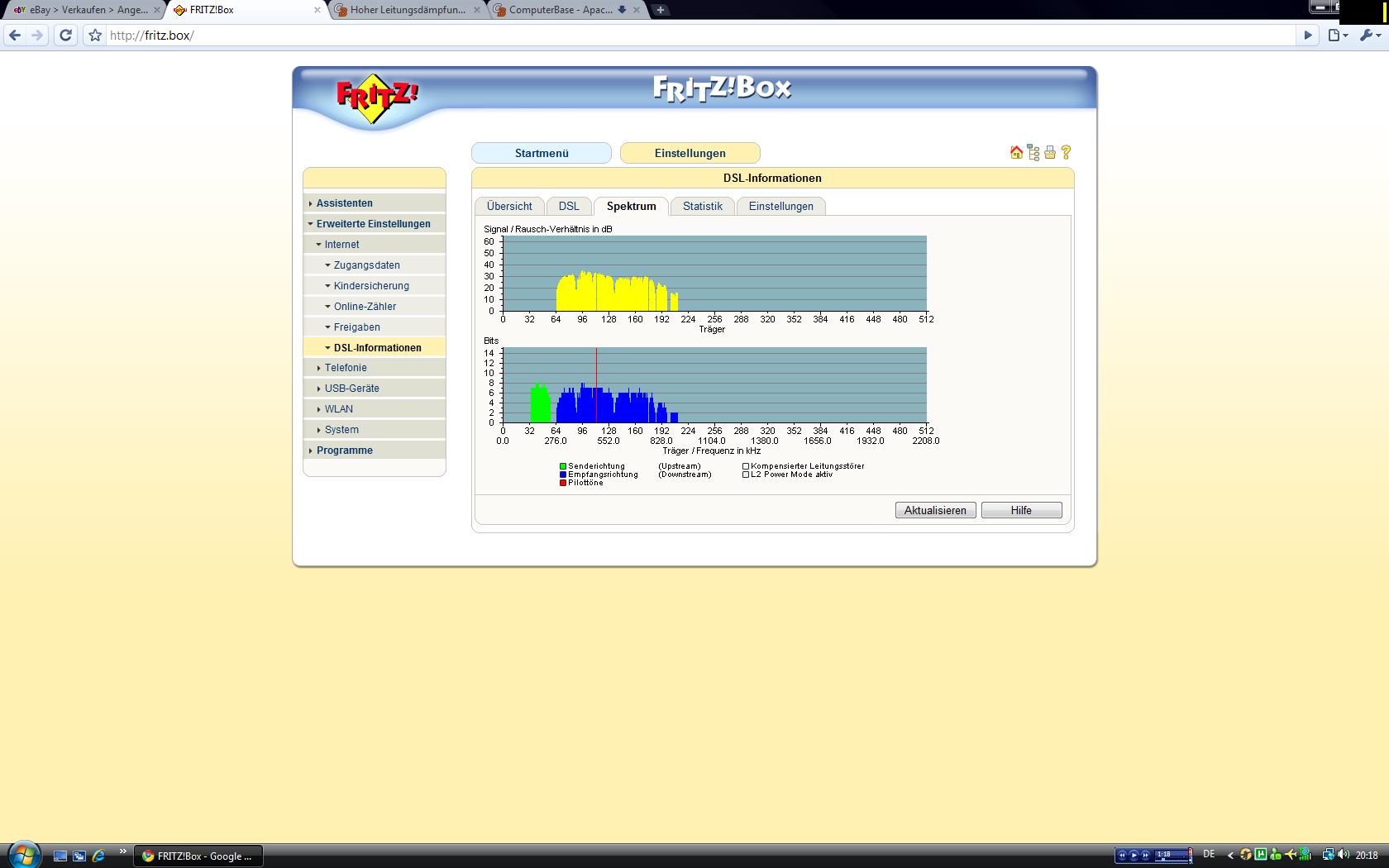The height and width of the screenshot is (868, 1389).
Task: Select the Spektrum tab
Action: click(631, 207)
